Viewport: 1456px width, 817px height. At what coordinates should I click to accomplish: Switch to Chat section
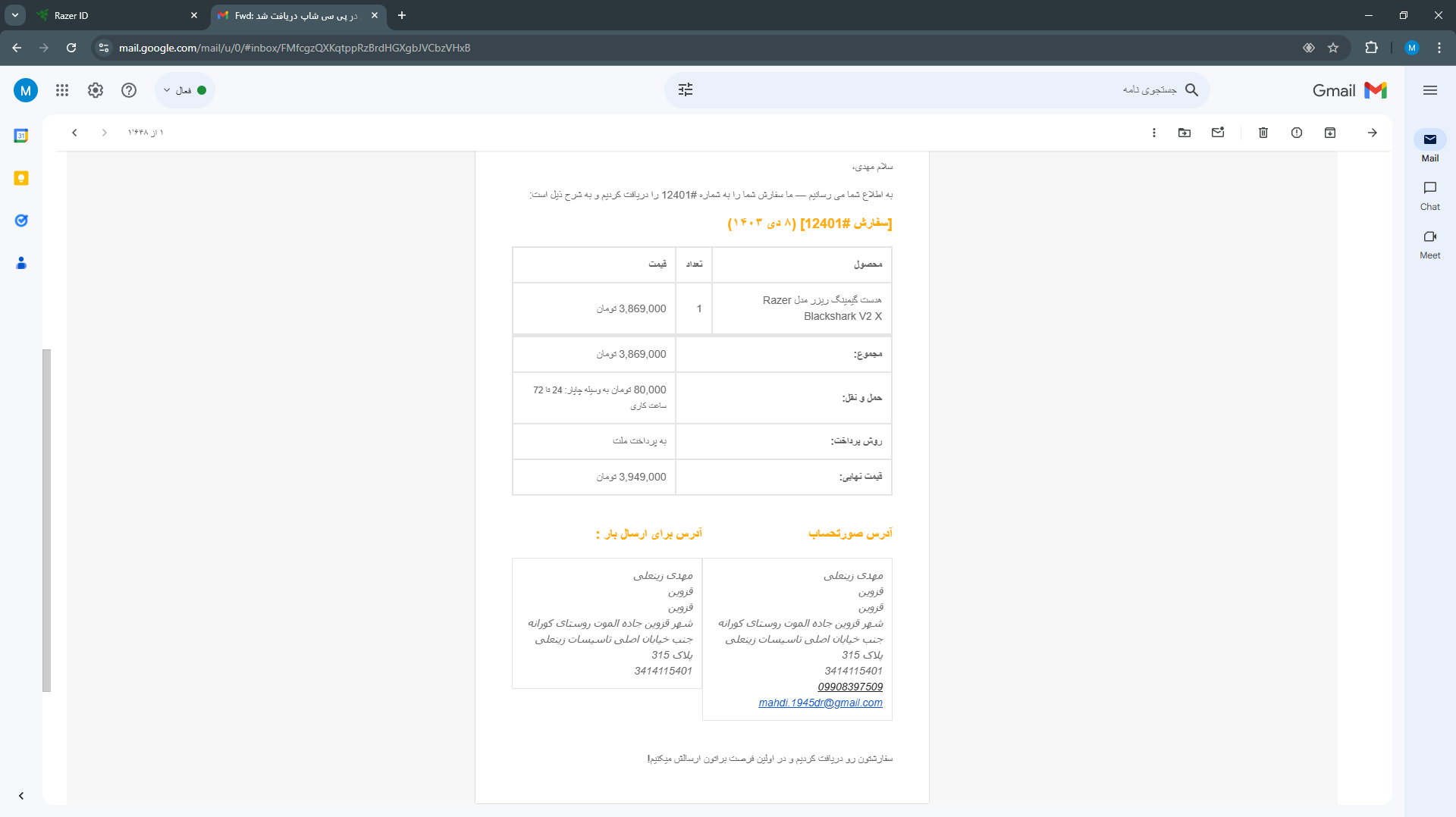(x=1430, y=196)
